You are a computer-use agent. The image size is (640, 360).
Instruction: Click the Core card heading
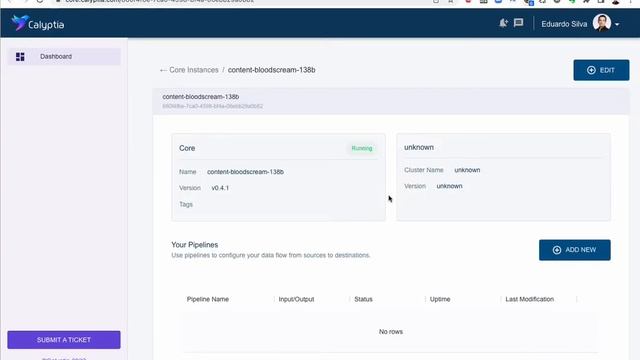tap(187, 148)
